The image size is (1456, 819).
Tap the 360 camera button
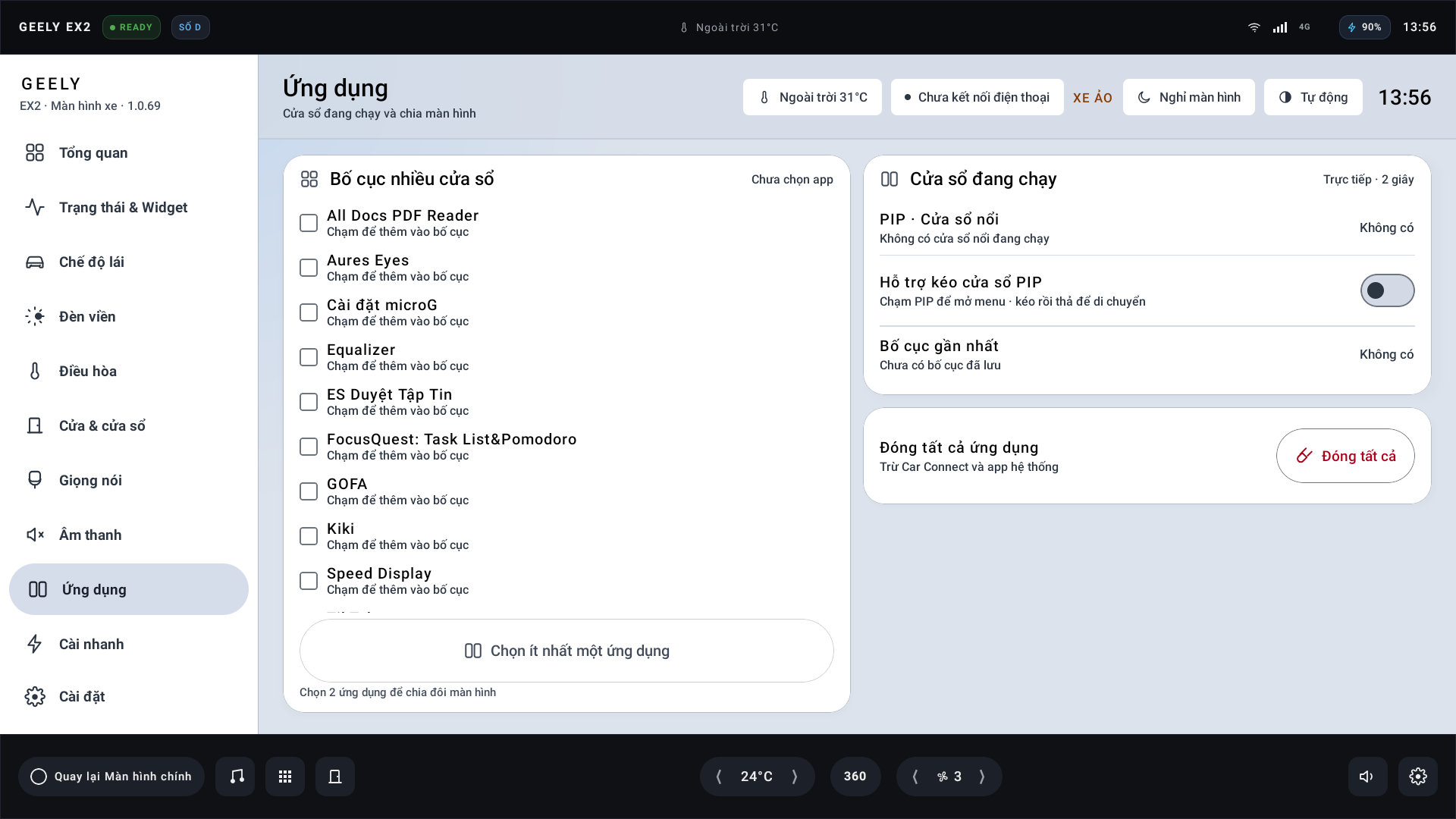[x=855, y=777]
